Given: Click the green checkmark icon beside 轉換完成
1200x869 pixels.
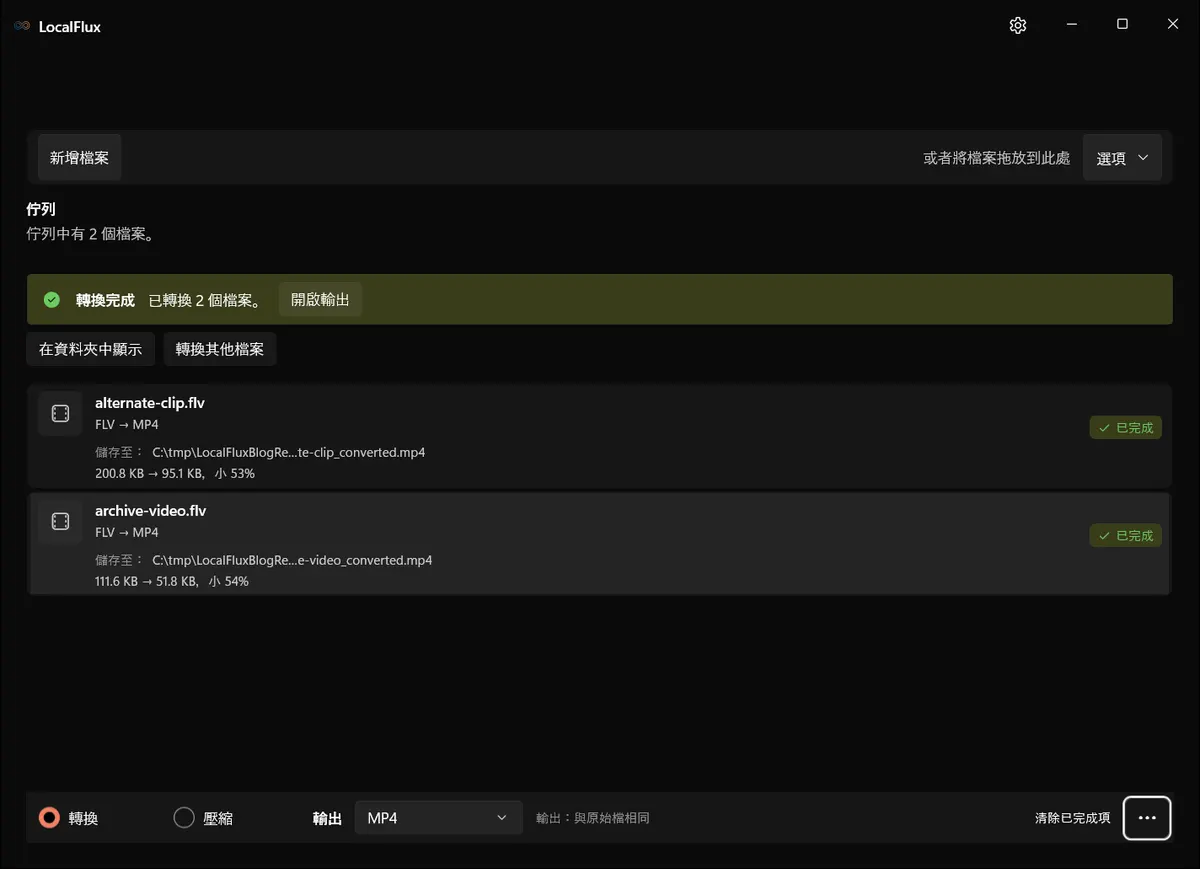Looking at the screenshot, I should [52, 300].
